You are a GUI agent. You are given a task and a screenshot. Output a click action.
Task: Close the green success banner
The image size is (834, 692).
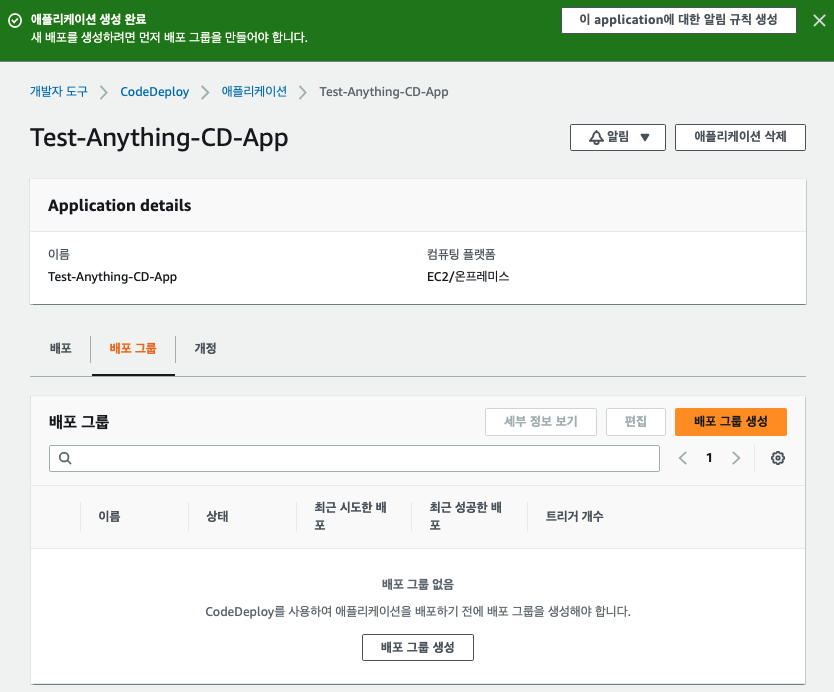(x=819, y=21)
